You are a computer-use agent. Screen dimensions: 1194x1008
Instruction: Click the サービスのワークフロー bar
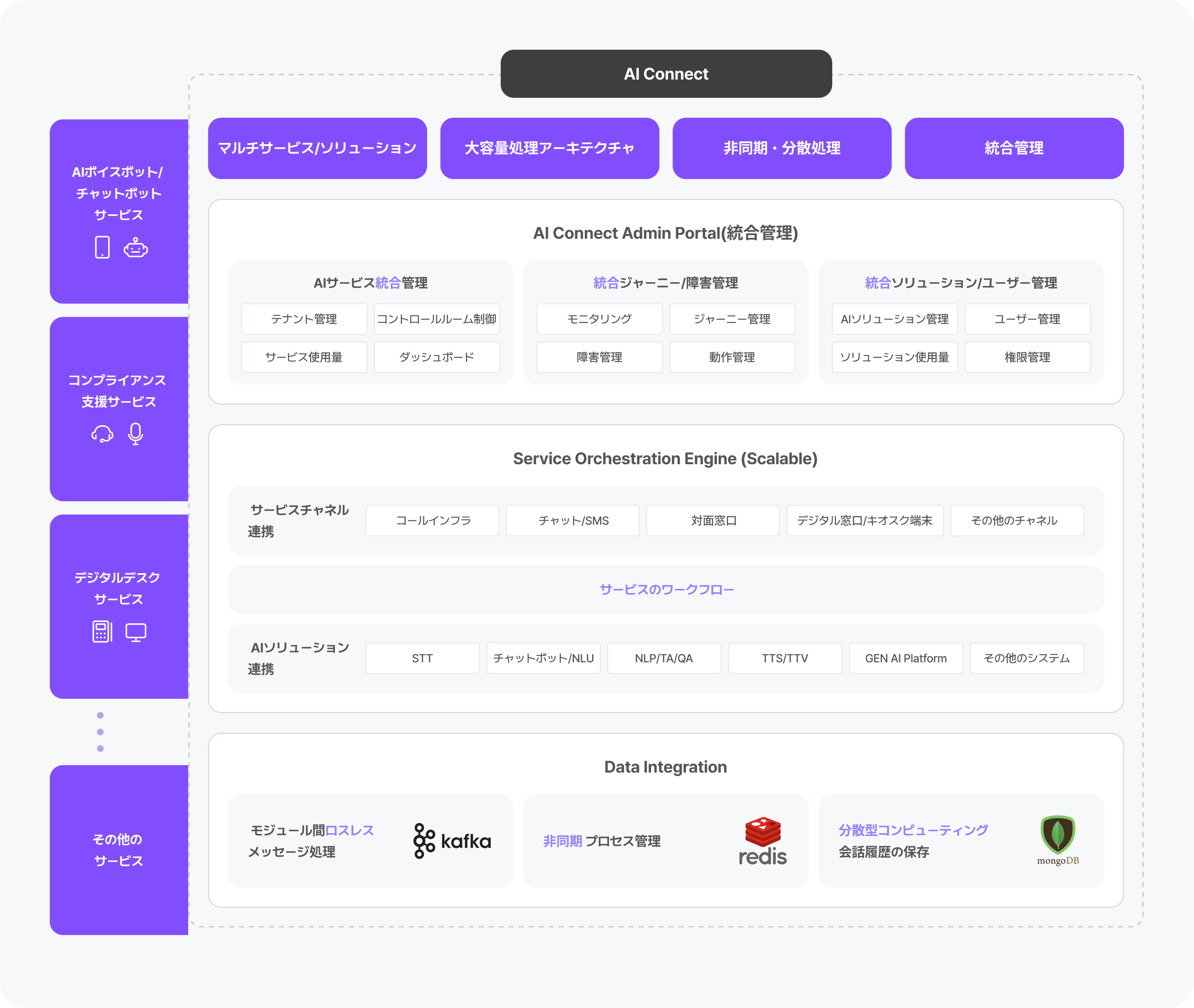pyautogui.click(x=666, y=589)
